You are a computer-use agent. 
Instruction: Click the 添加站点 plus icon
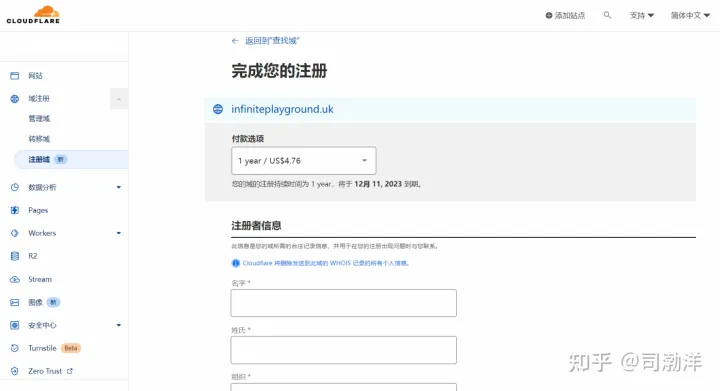549,16
